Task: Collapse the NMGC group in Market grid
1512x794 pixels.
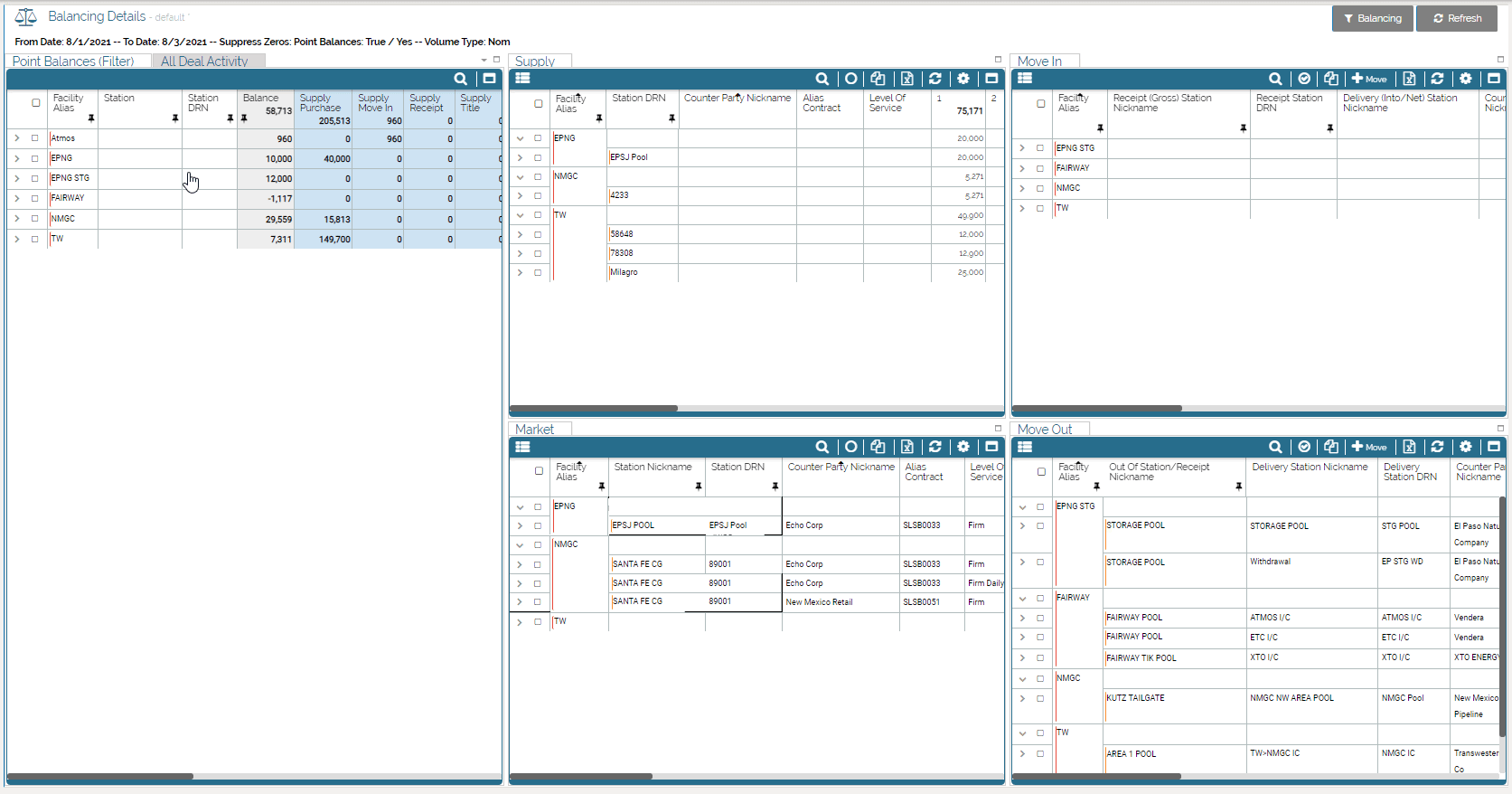Action: click(520, 545)
